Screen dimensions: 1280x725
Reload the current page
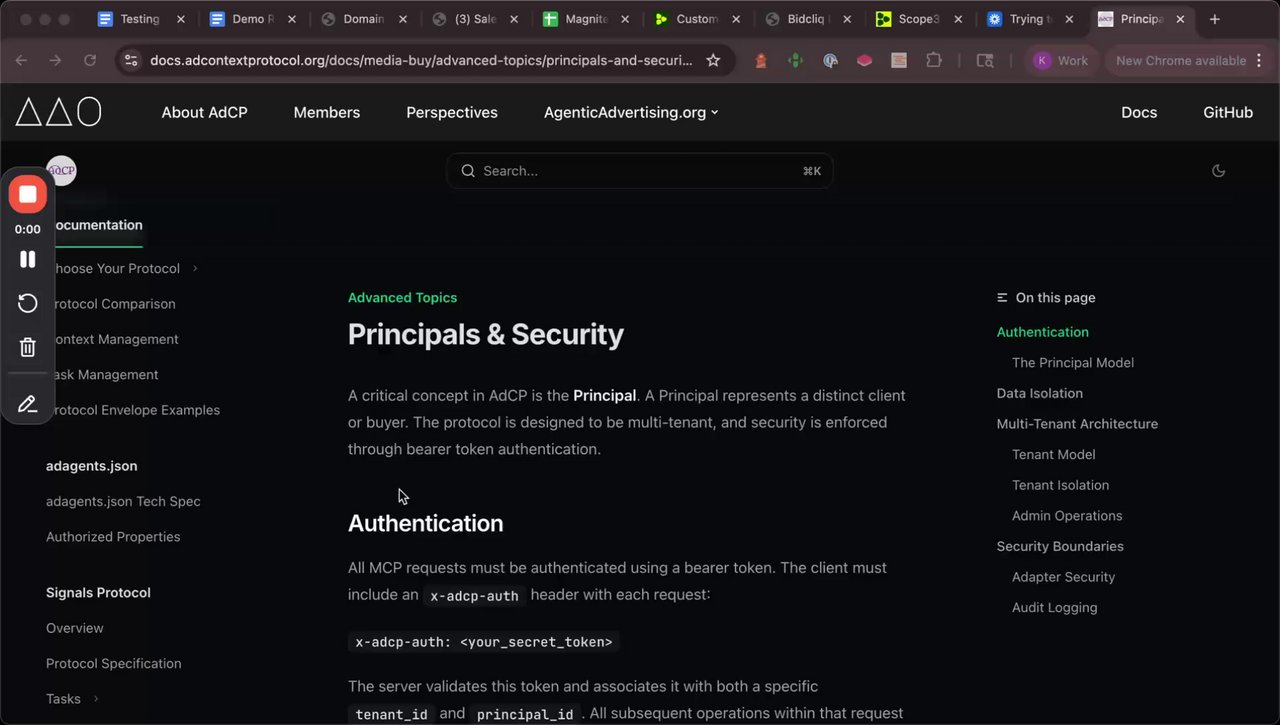coord(90,60)
